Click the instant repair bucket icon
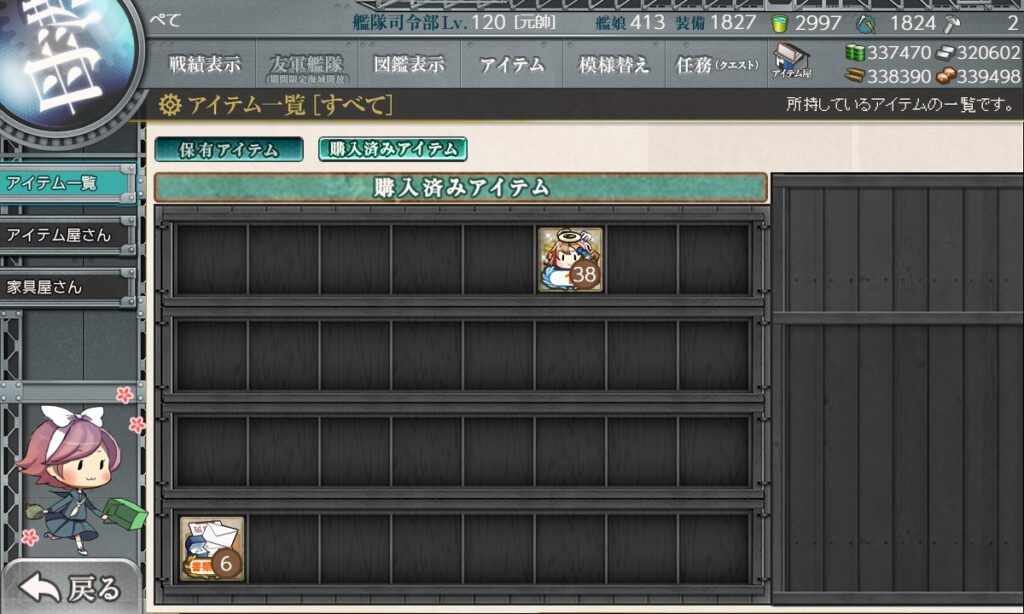Viewport: 1024px width, 614px height. coord(780,23)
